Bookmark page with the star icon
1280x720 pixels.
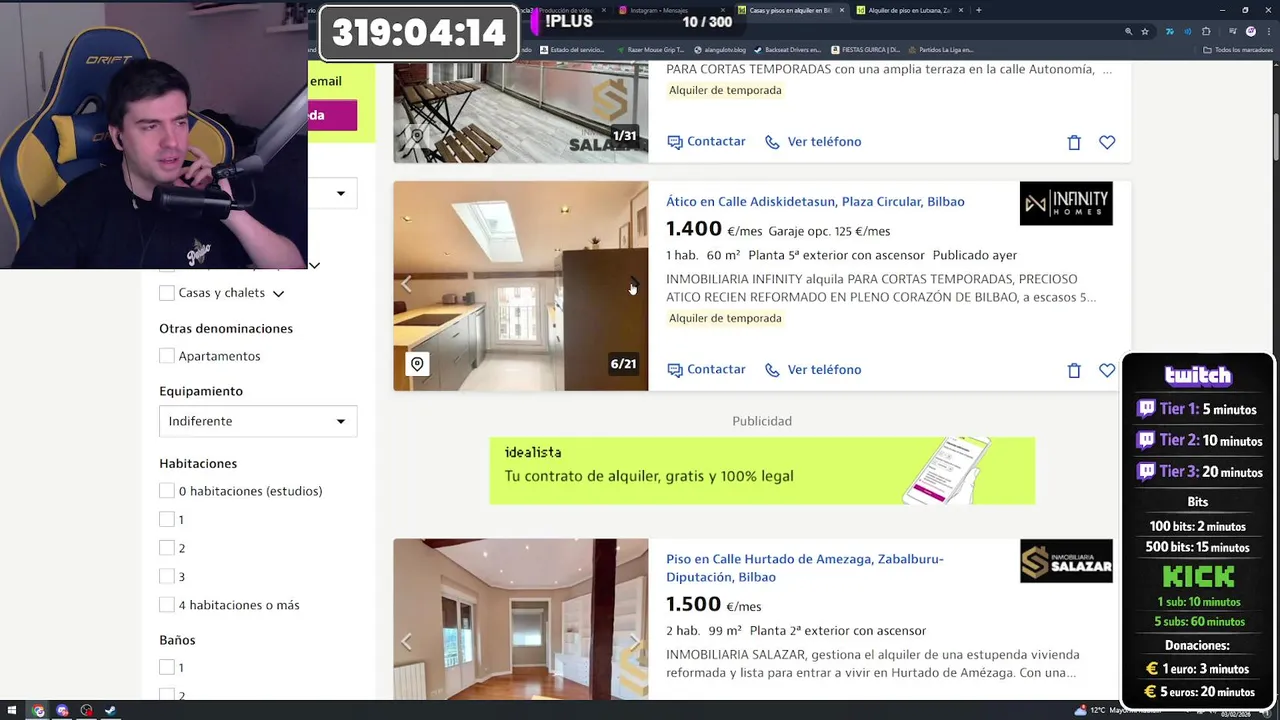[1145, 31]
